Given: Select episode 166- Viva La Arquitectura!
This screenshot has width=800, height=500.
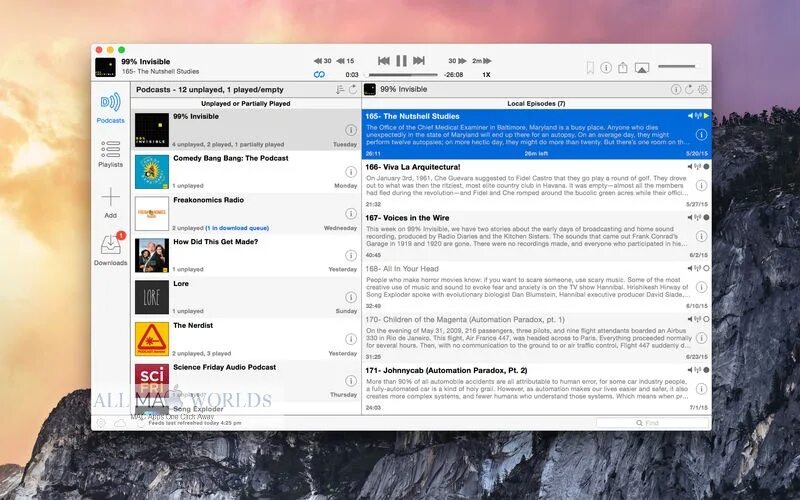Looking at the screenshot, I should click(x=536, y=185).
